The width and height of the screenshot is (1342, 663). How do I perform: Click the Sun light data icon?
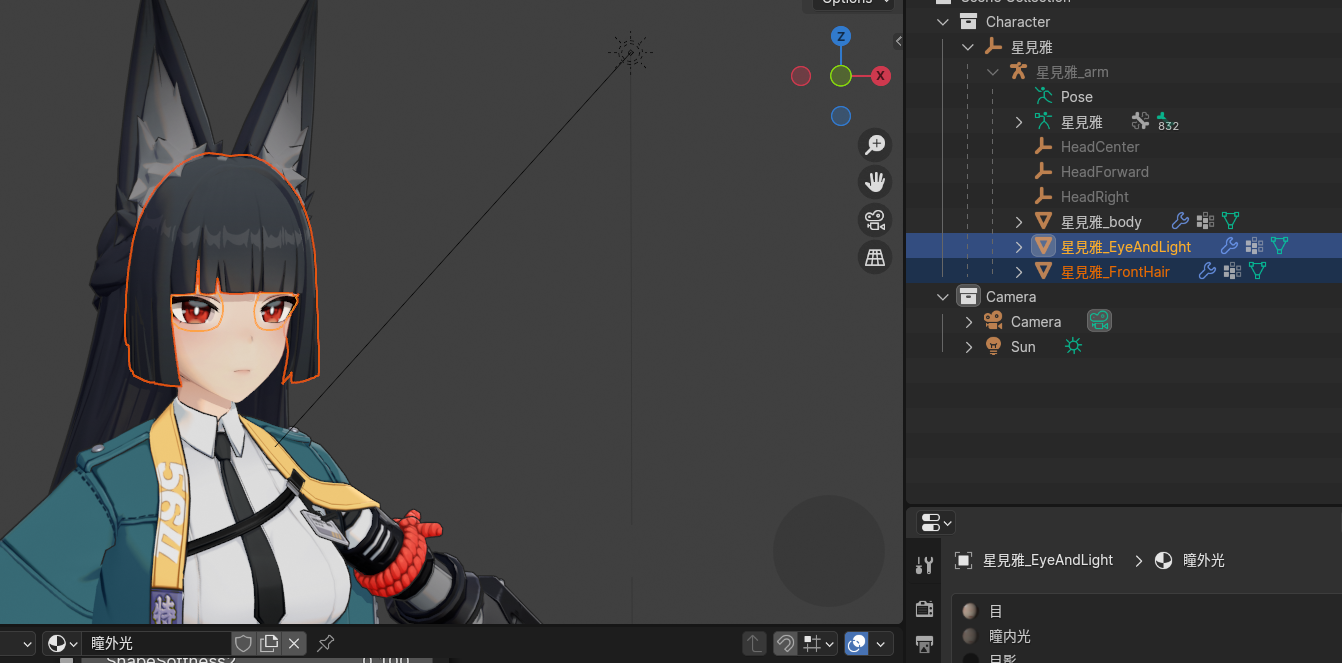pos(1073,347)
